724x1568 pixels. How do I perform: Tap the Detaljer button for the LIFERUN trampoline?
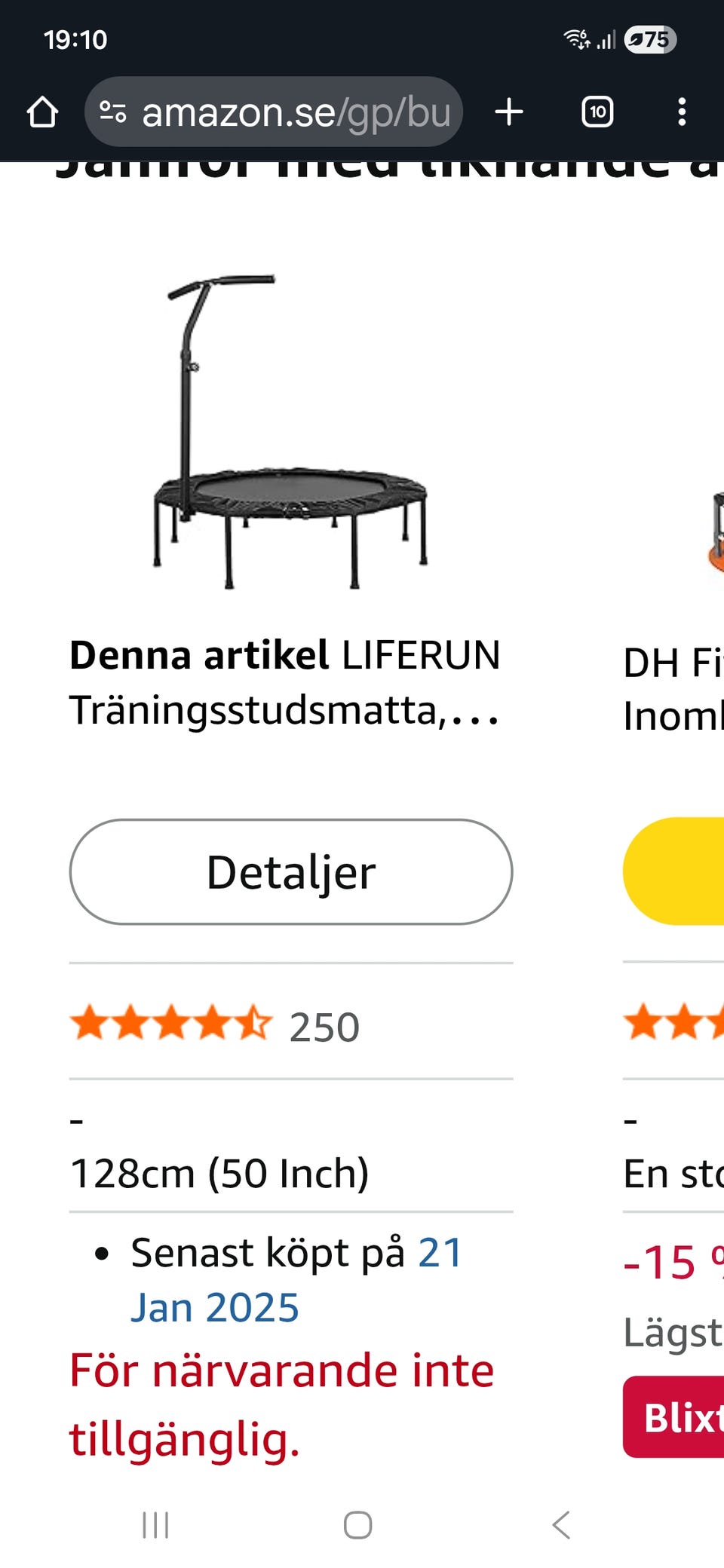[290, 871]
